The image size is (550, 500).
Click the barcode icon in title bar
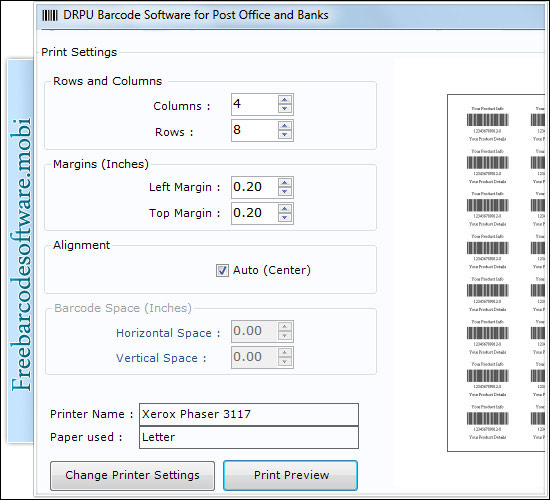[x=50, y=15]
